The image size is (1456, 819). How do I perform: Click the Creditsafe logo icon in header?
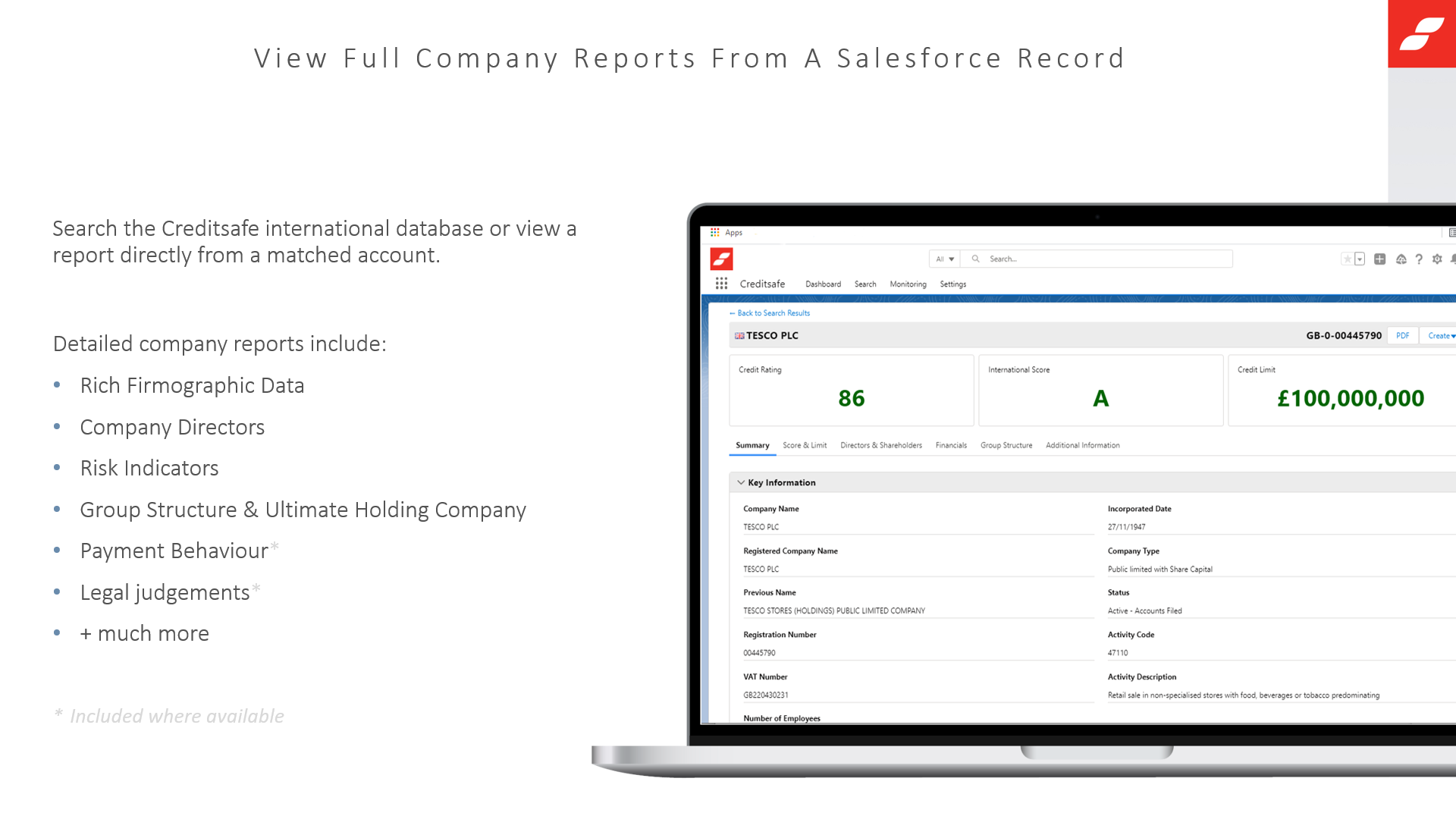[x=721, y=259]
